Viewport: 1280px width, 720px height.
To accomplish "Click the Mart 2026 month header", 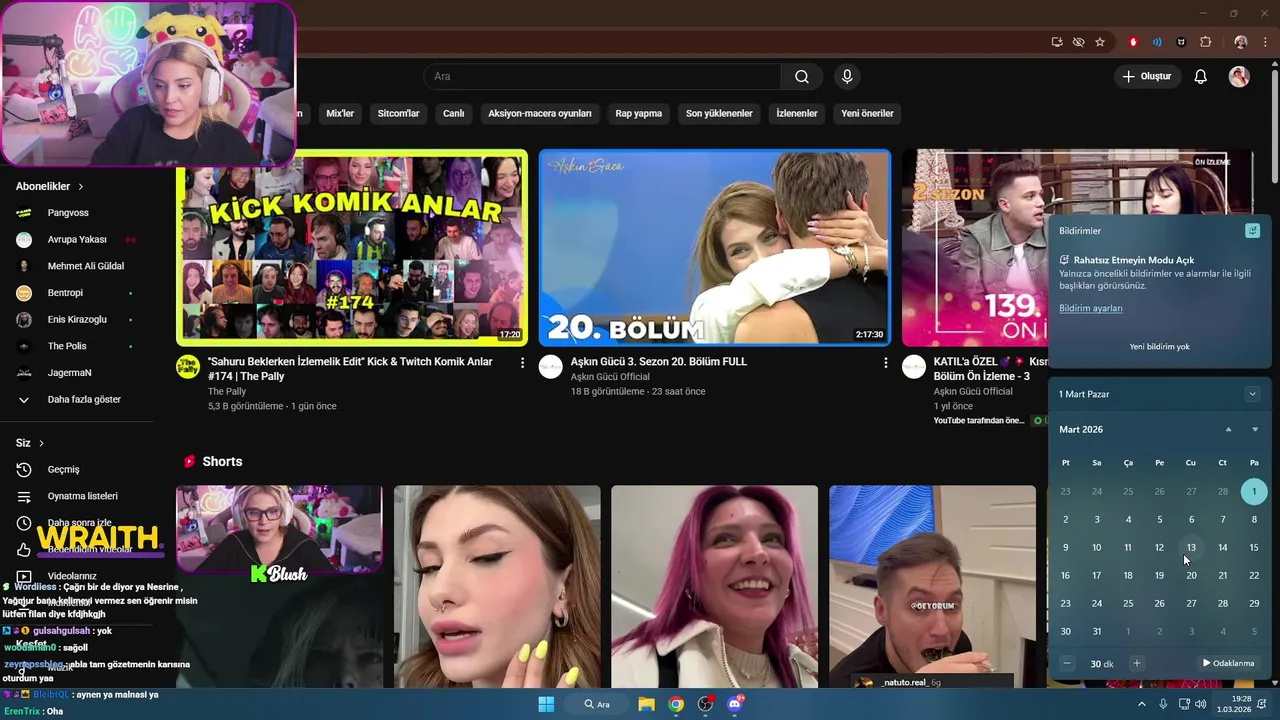I will click(x=1081, y=430).
